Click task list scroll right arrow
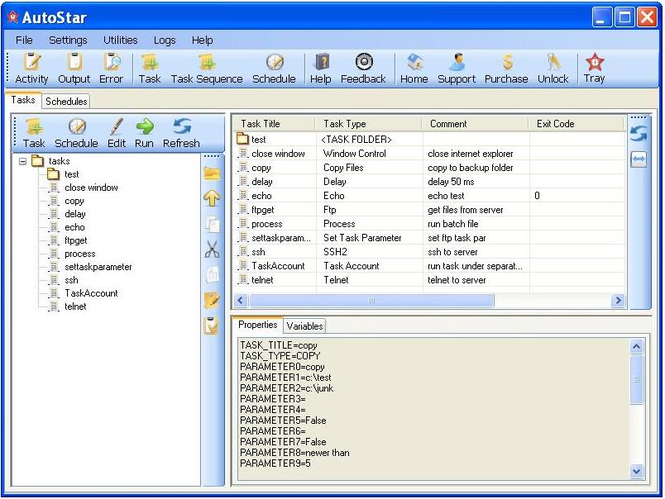 tap(618, 301)
